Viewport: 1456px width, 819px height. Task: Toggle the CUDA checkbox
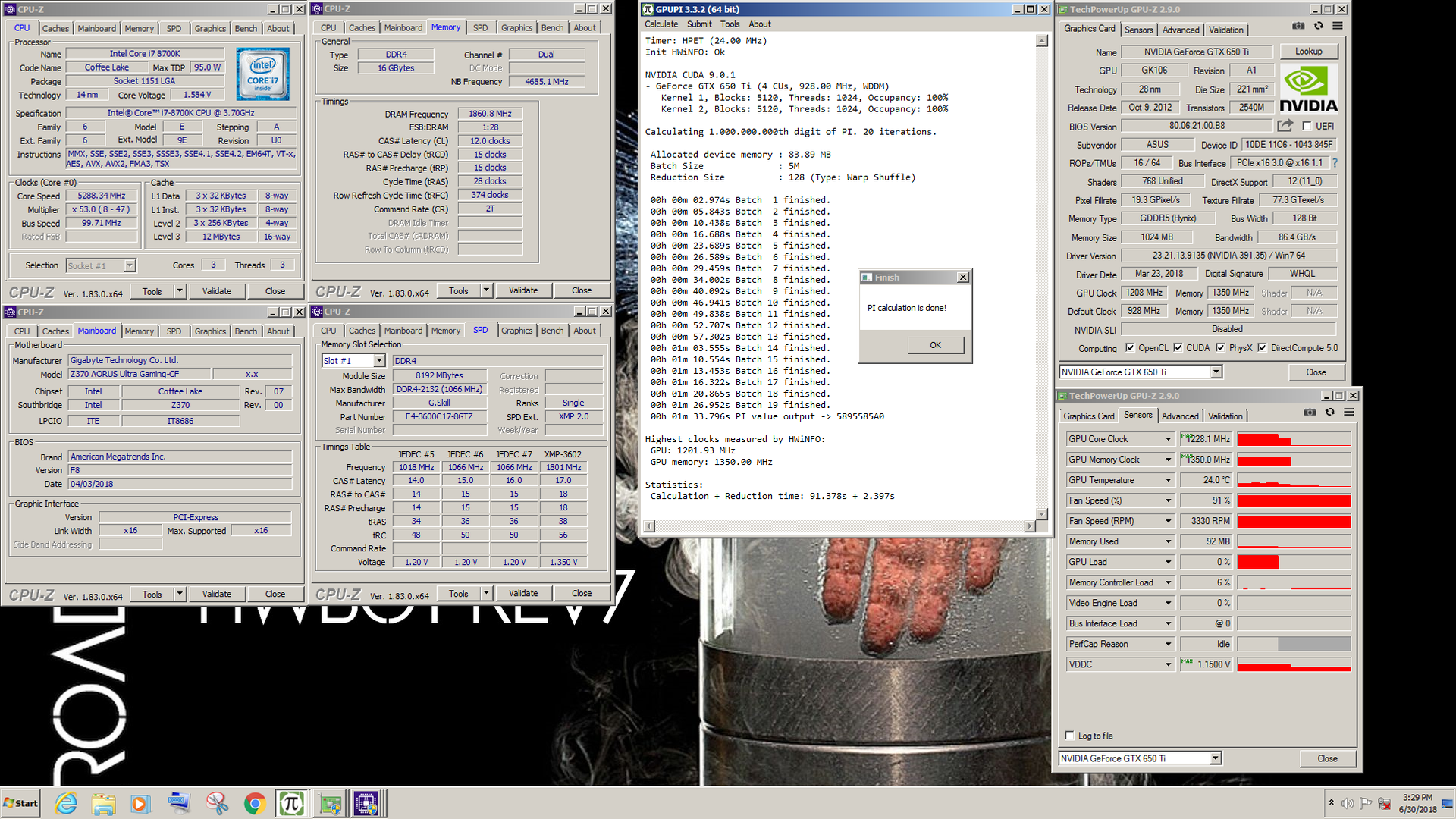tap(1178, 348)
